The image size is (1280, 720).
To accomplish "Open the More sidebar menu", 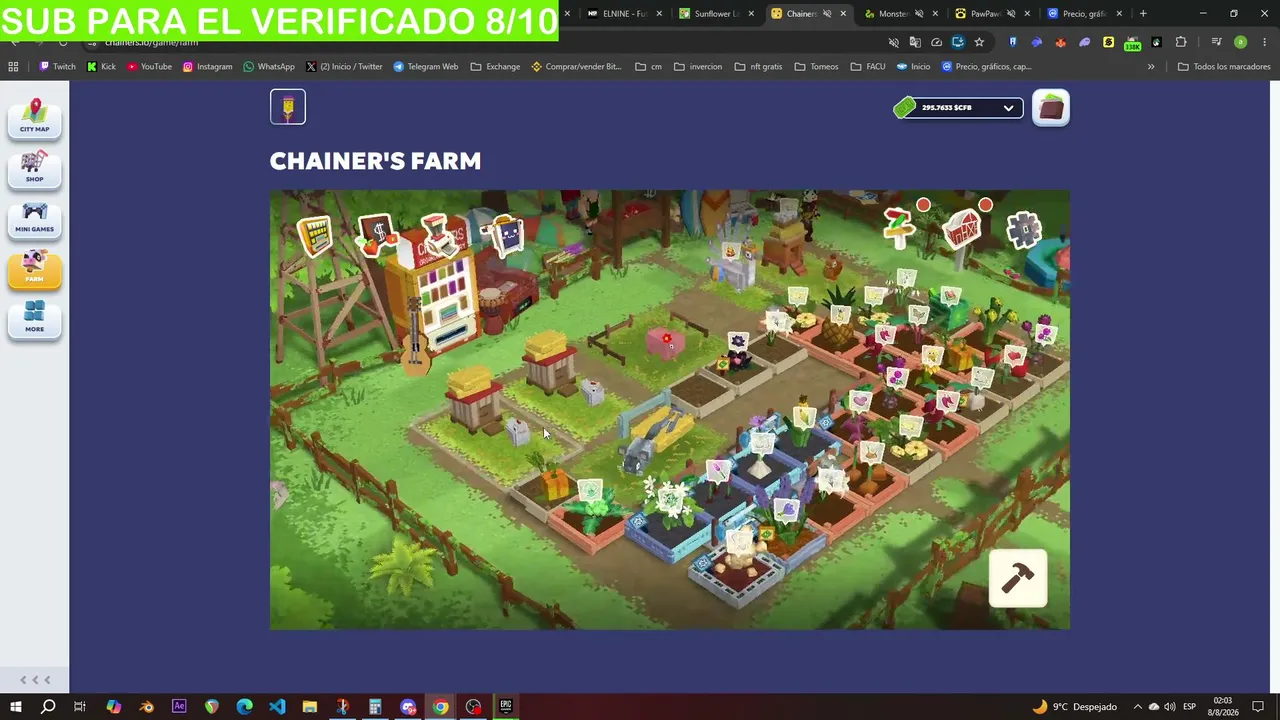I will tap(35, 318).
